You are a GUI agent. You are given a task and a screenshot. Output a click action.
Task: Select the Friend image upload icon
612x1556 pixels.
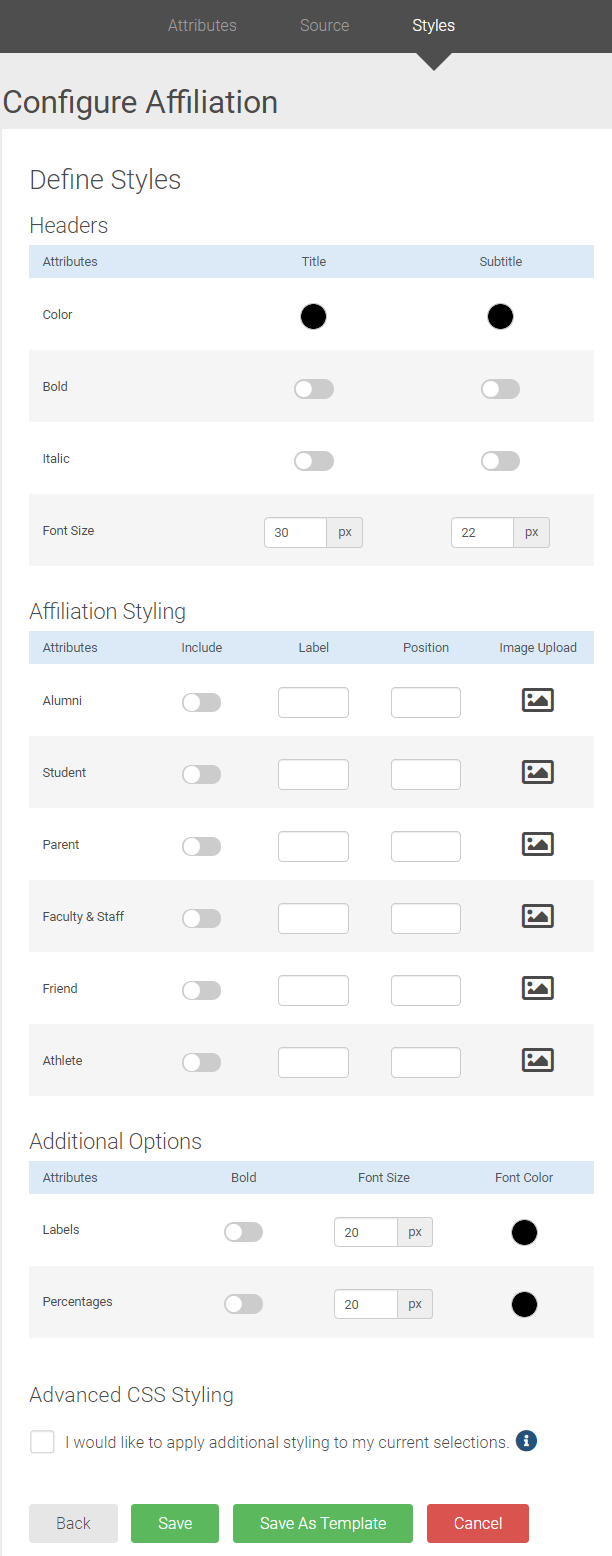(537, 988)
